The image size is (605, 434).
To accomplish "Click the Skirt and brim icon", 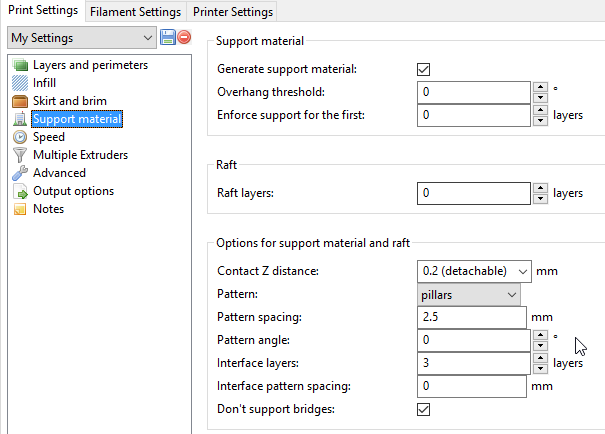I will 20,101.
